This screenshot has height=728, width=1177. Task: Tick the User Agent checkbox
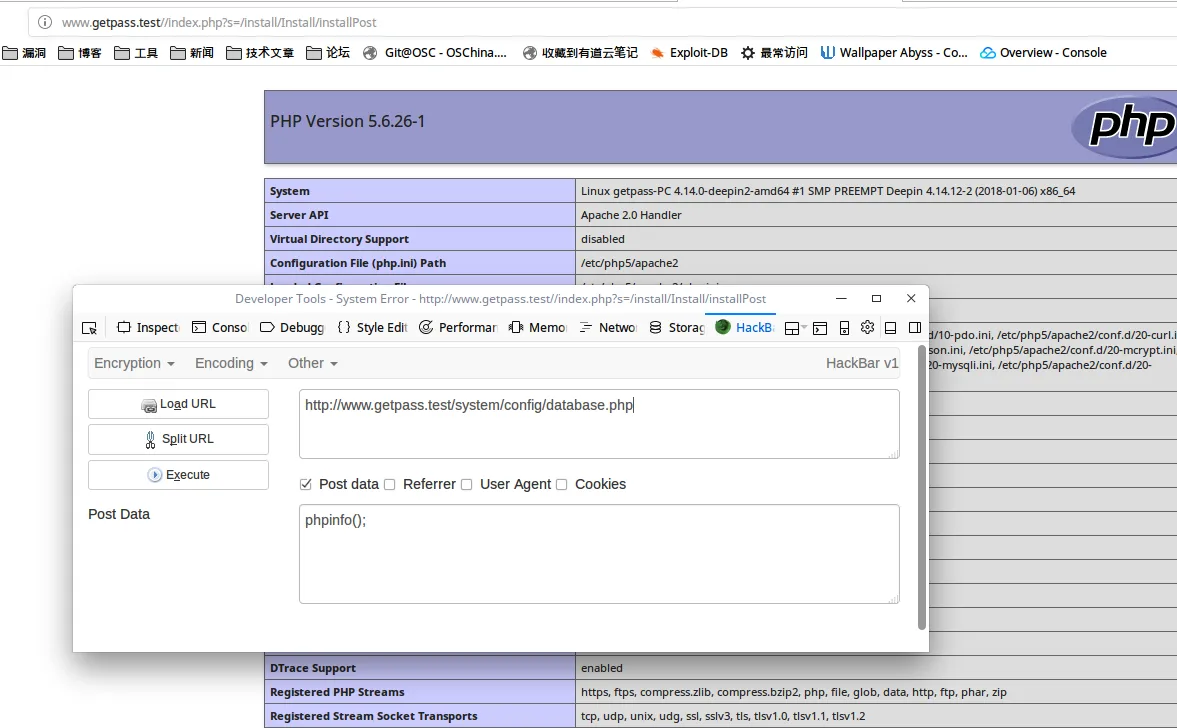466,484
